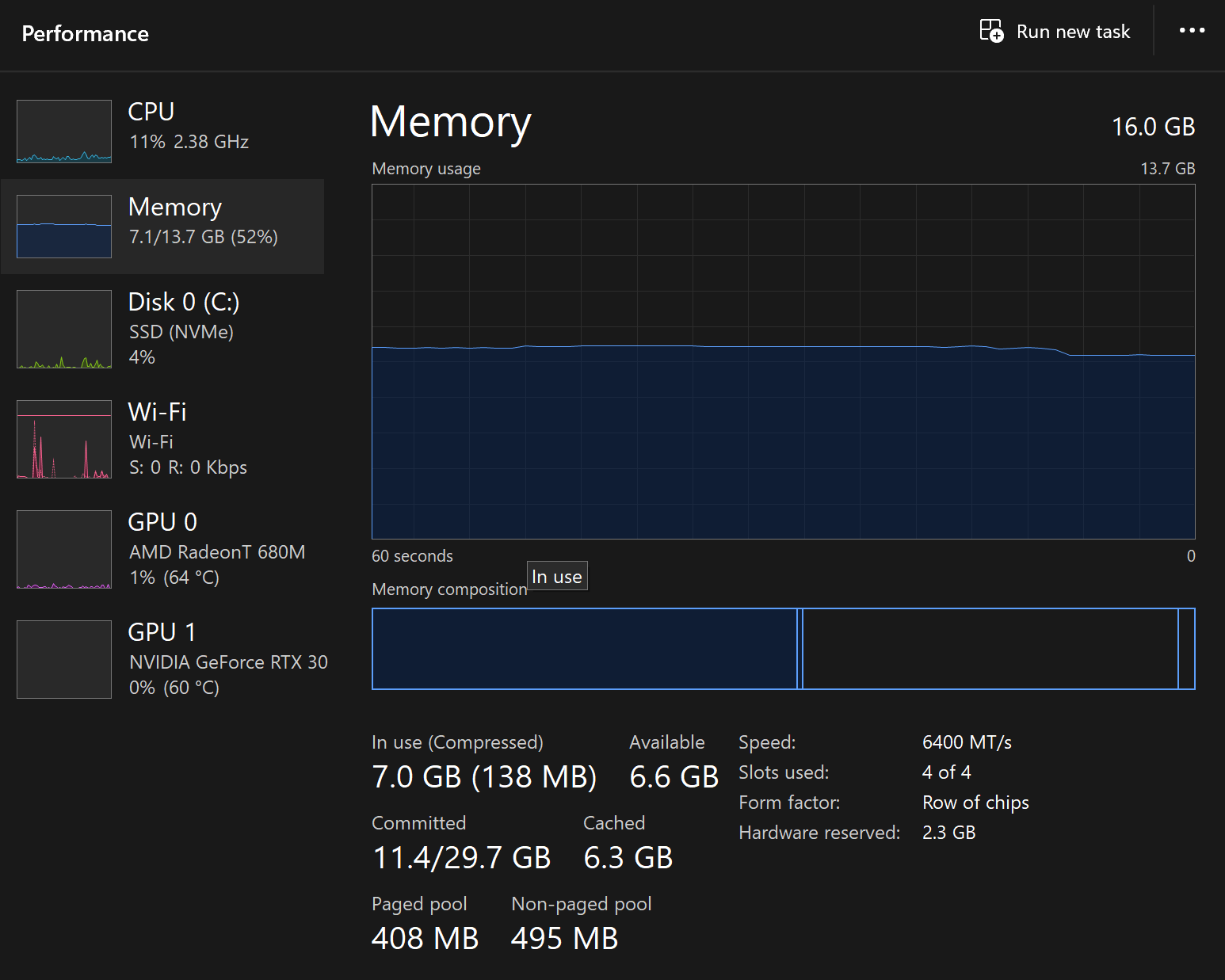Image resolution: width=1225 pixels, height=980 pixels.
Task: Click the In use segment of memory composition
Action: pyautogui.click(x=584, y=649)
